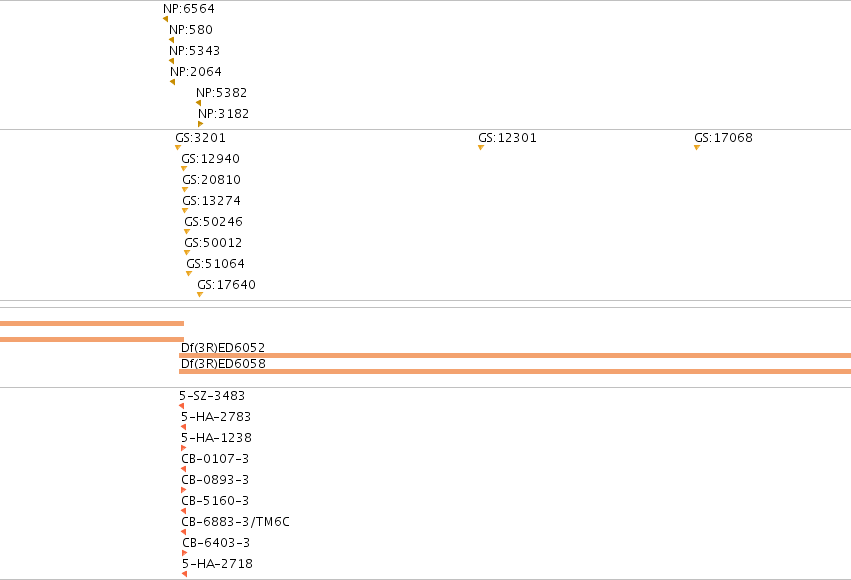
Task: Click the GS:3201 insertion marker triangle
Action: click(x=178, y=148)
